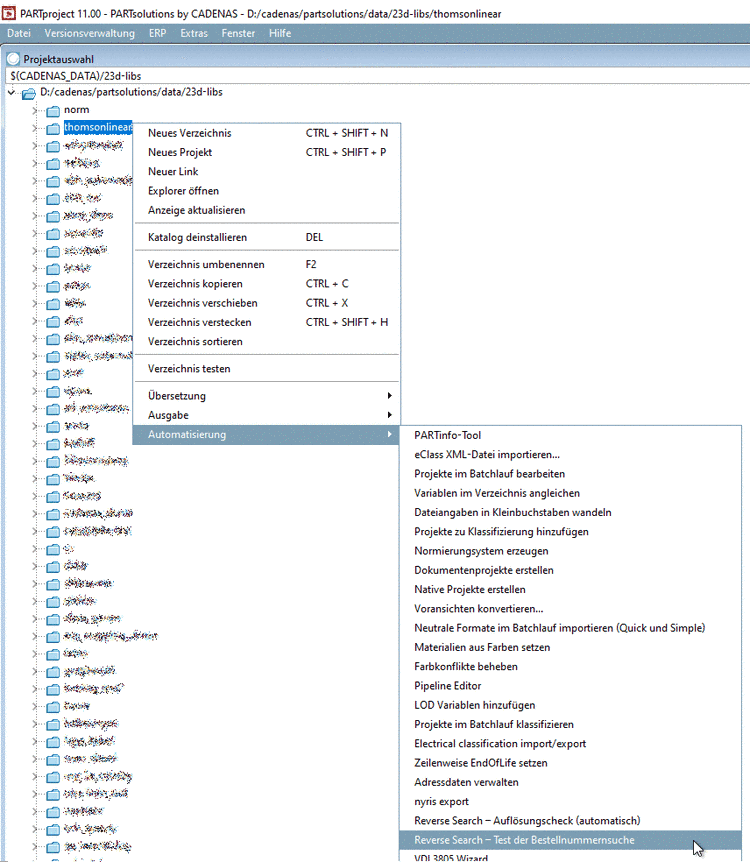
Task: Choose nyris export entry
Action: (x=570, y=802)
